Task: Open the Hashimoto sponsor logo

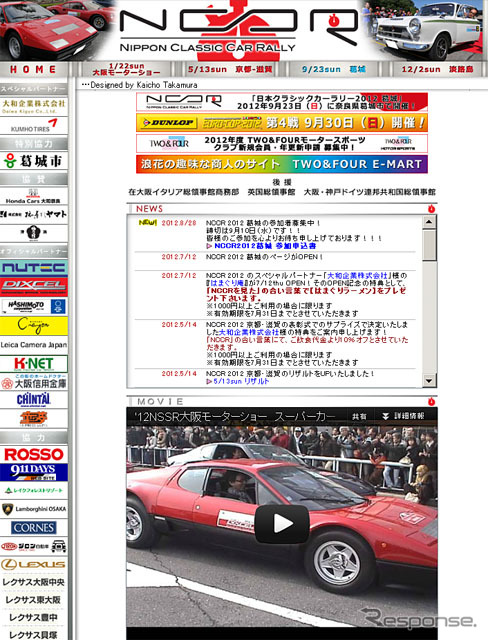Action: (34, 306)
